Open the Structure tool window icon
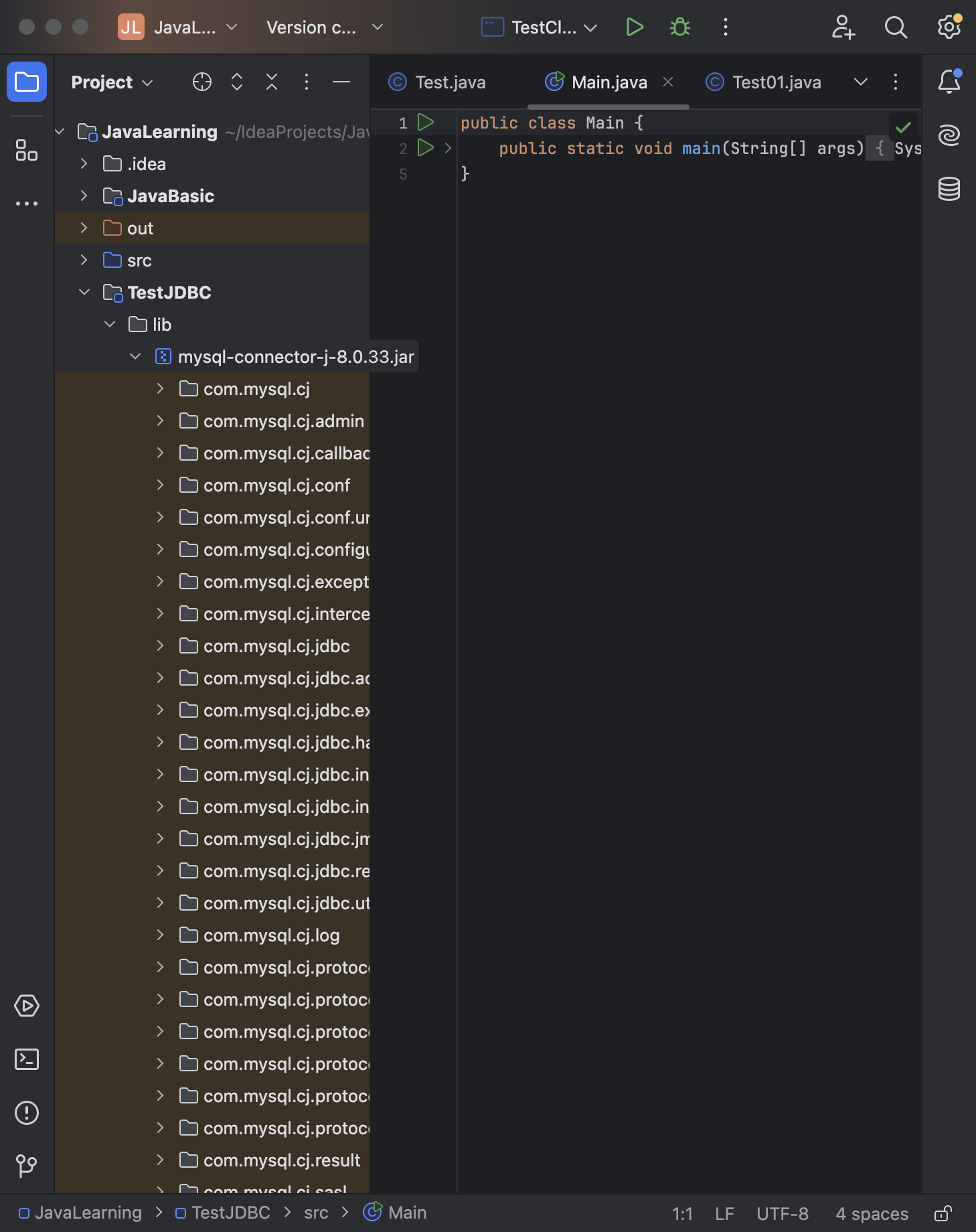 point(27,150)
